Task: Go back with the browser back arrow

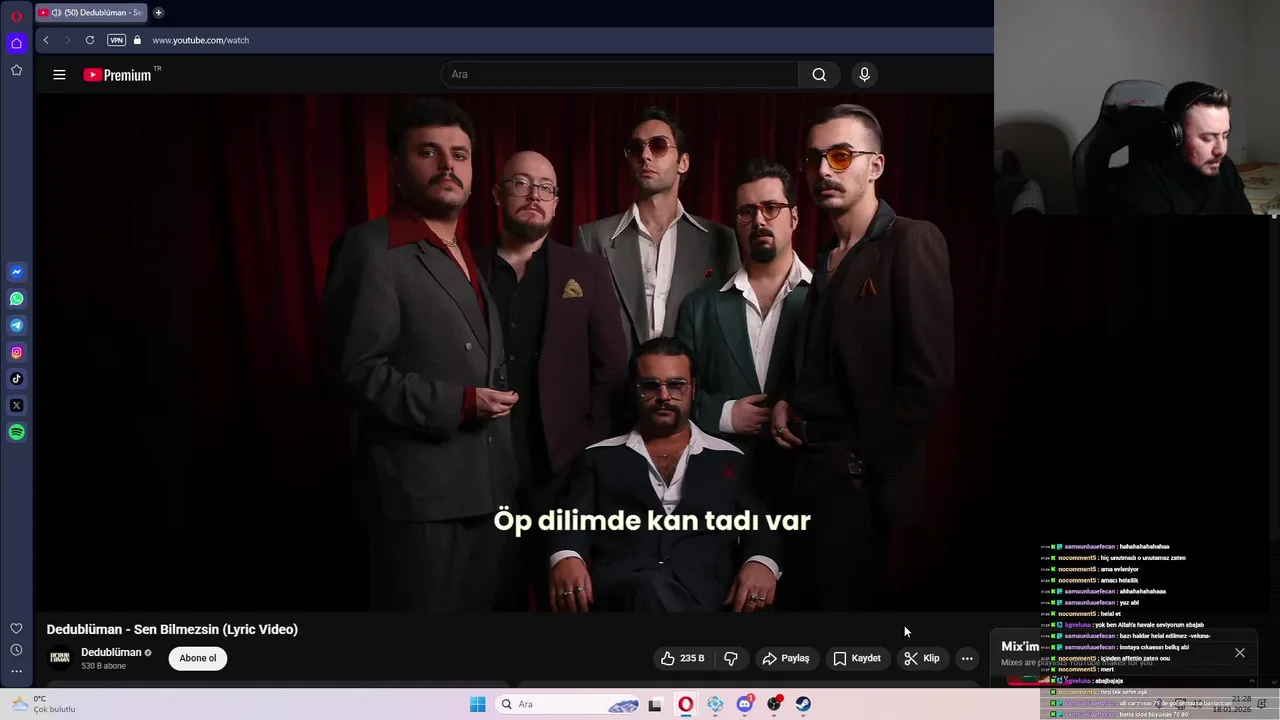Action: [x=46, y=40]
